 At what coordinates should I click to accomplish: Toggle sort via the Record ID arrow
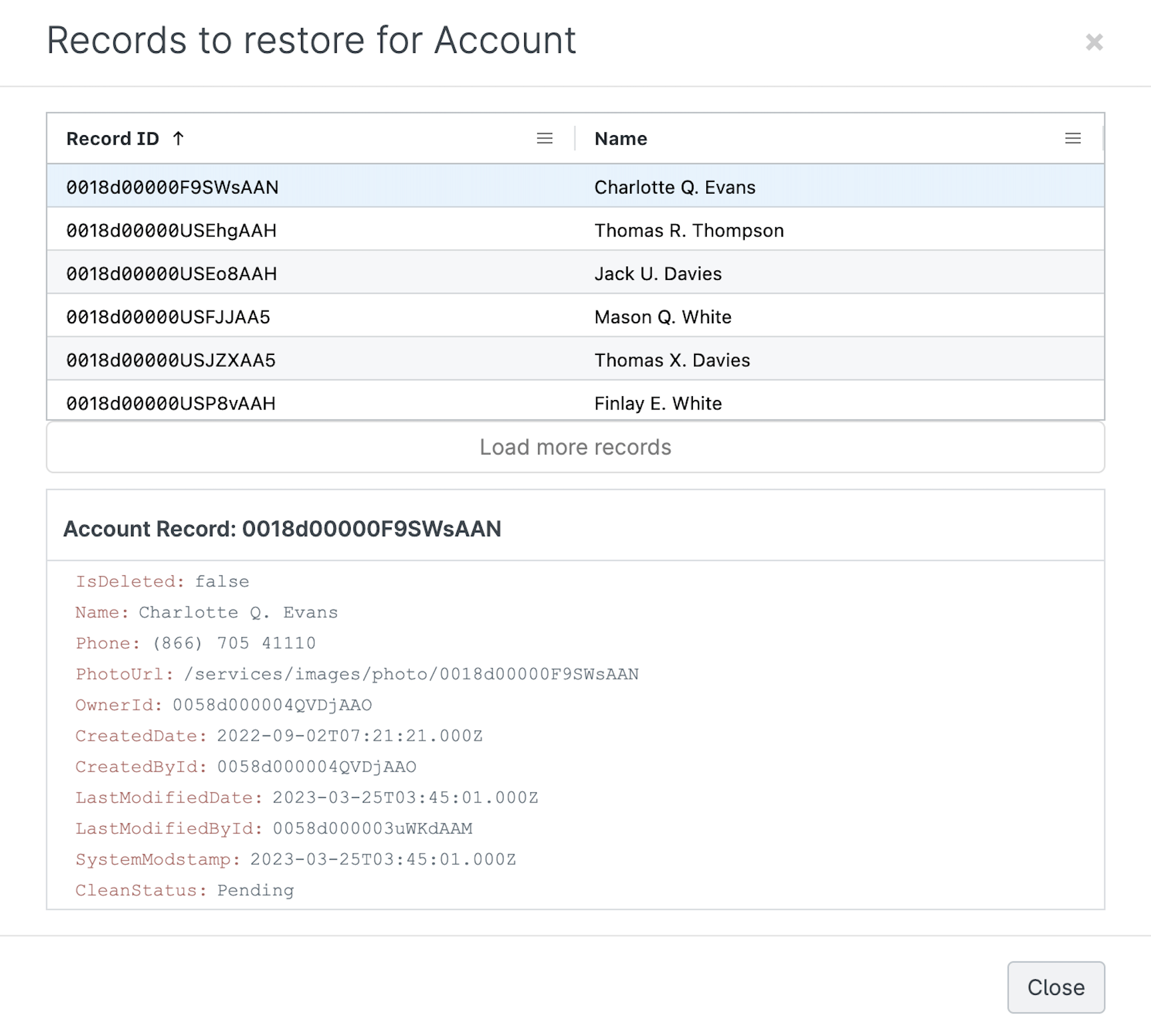pos(178,139)
